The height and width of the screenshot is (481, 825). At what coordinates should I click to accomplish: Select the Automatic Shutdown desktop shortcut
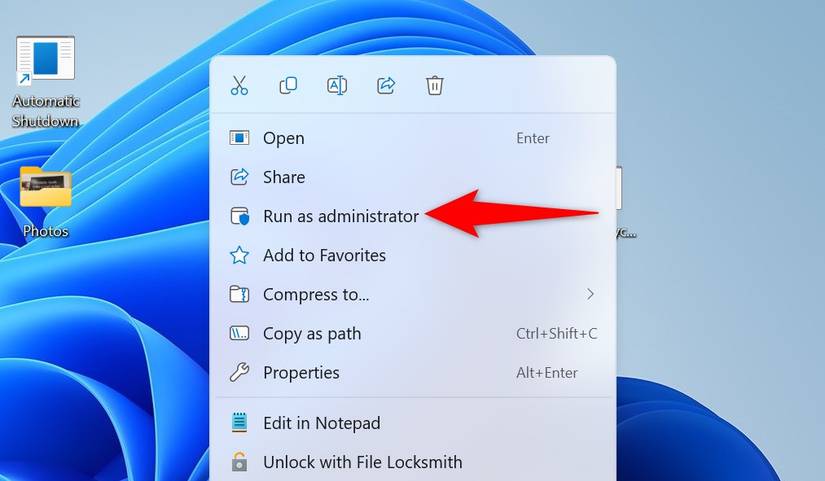[46, 82]
